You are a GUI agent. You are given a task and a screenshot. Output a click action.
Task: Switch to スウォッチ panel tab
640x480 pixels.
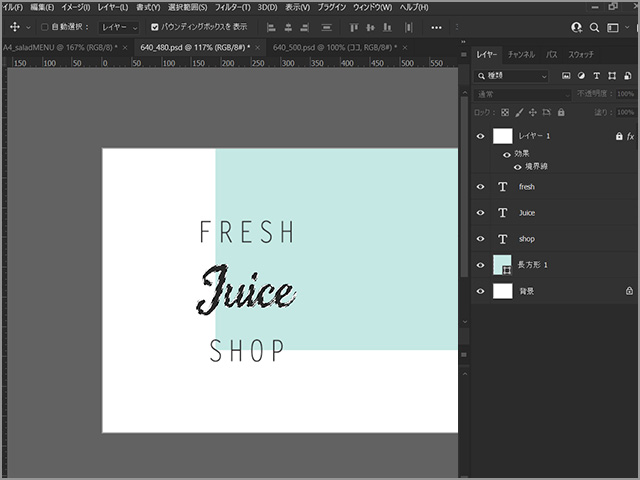coord(581,55)
